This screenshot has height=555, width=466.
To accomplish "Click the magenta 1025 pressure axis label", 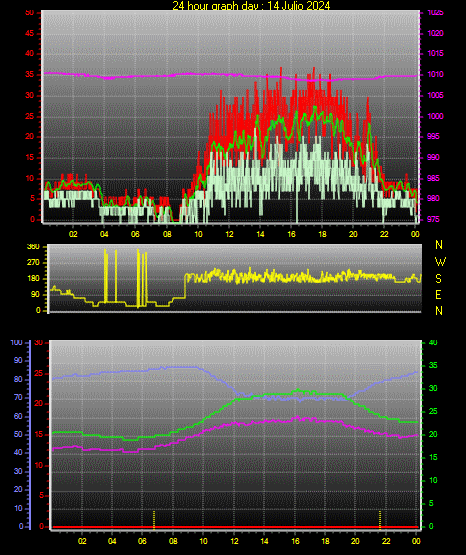I will pyautogui.click(x=435, y=13).
